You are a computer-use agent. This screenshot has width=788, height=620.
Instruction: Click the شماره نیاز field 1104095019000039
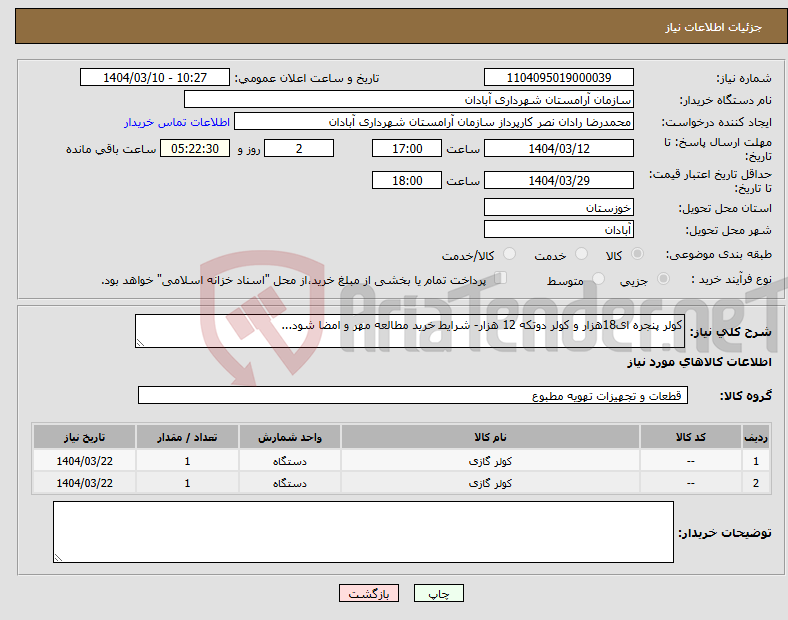(x=559, y=77)
